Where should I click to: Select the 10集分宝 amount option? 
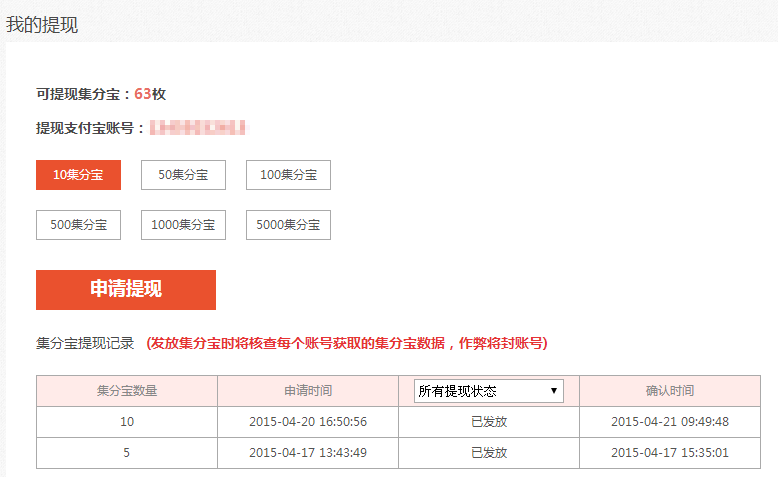pos(78,175)
